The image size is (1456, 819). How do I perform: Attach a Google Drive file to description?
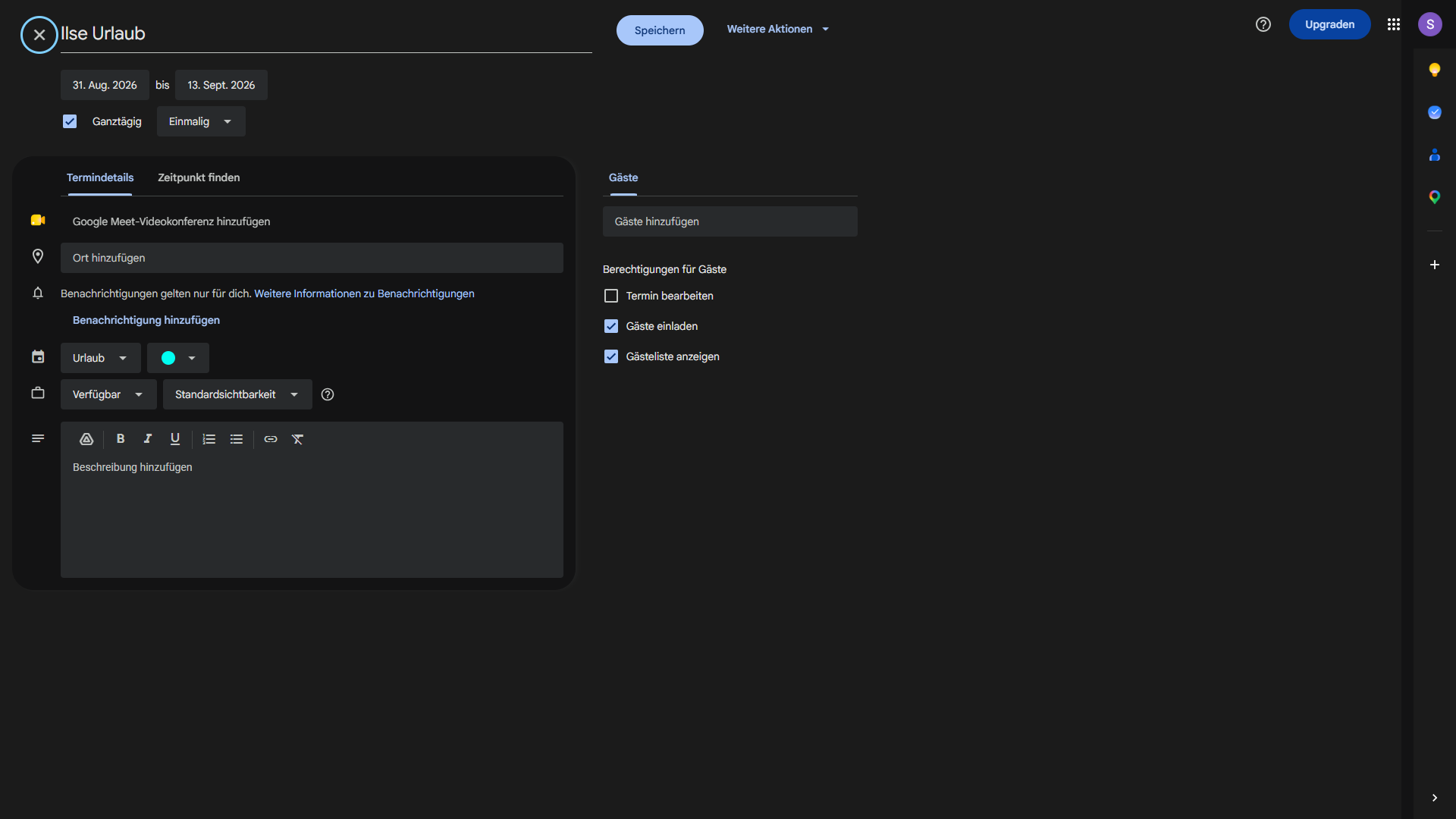pyautogui.click(x=86, y=439)
